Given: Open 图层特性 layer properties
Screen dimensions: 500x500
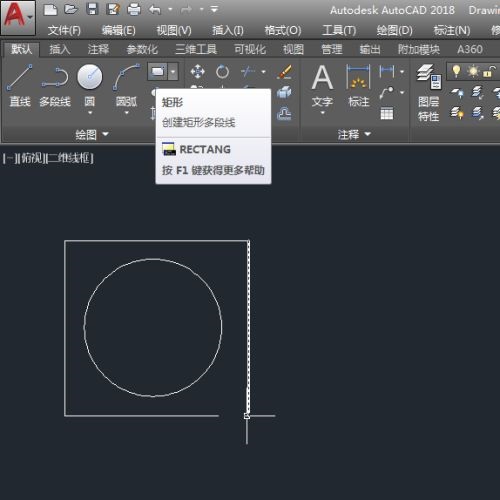Looking at the screenshot, I should (x=429, y=93).
